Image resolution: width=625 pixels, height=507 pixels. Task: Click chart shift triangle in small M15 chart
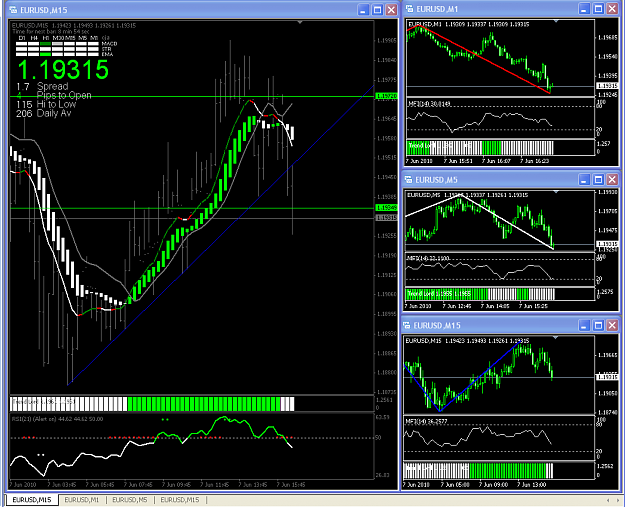(x=556, y=338)
